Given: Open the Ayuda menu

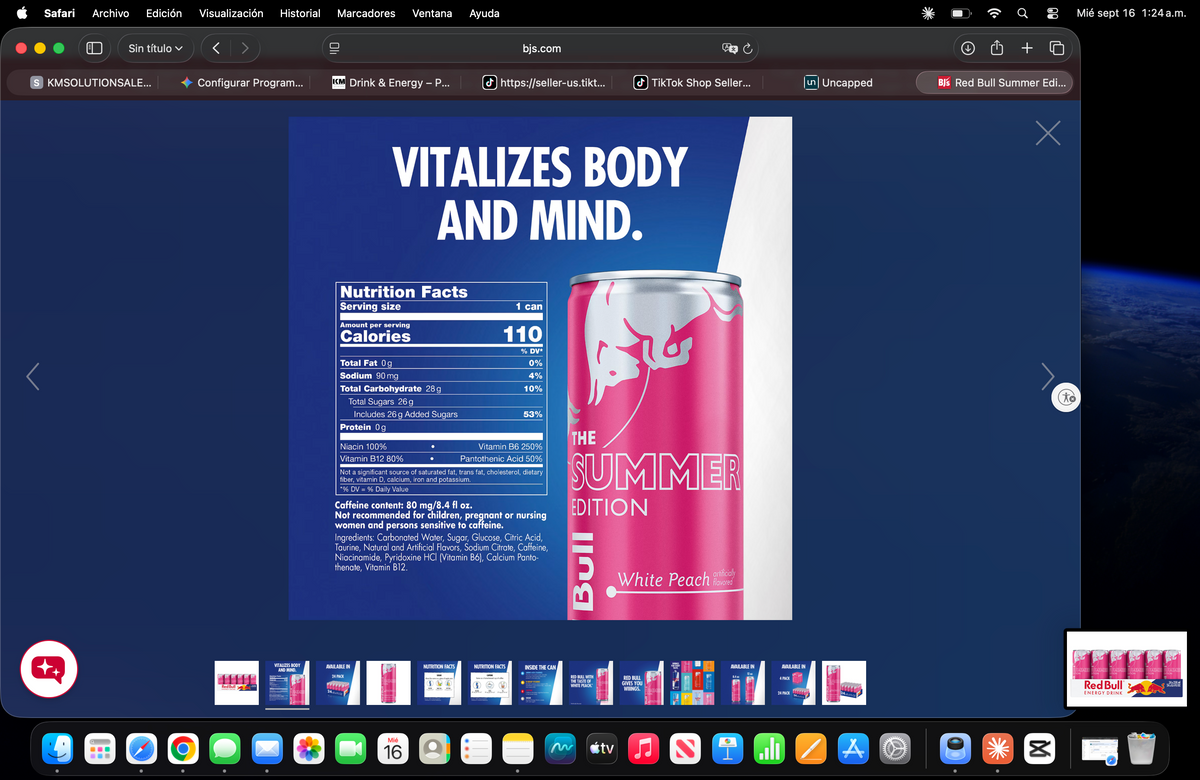Looking at the screenshot, I should click(484, 13).
